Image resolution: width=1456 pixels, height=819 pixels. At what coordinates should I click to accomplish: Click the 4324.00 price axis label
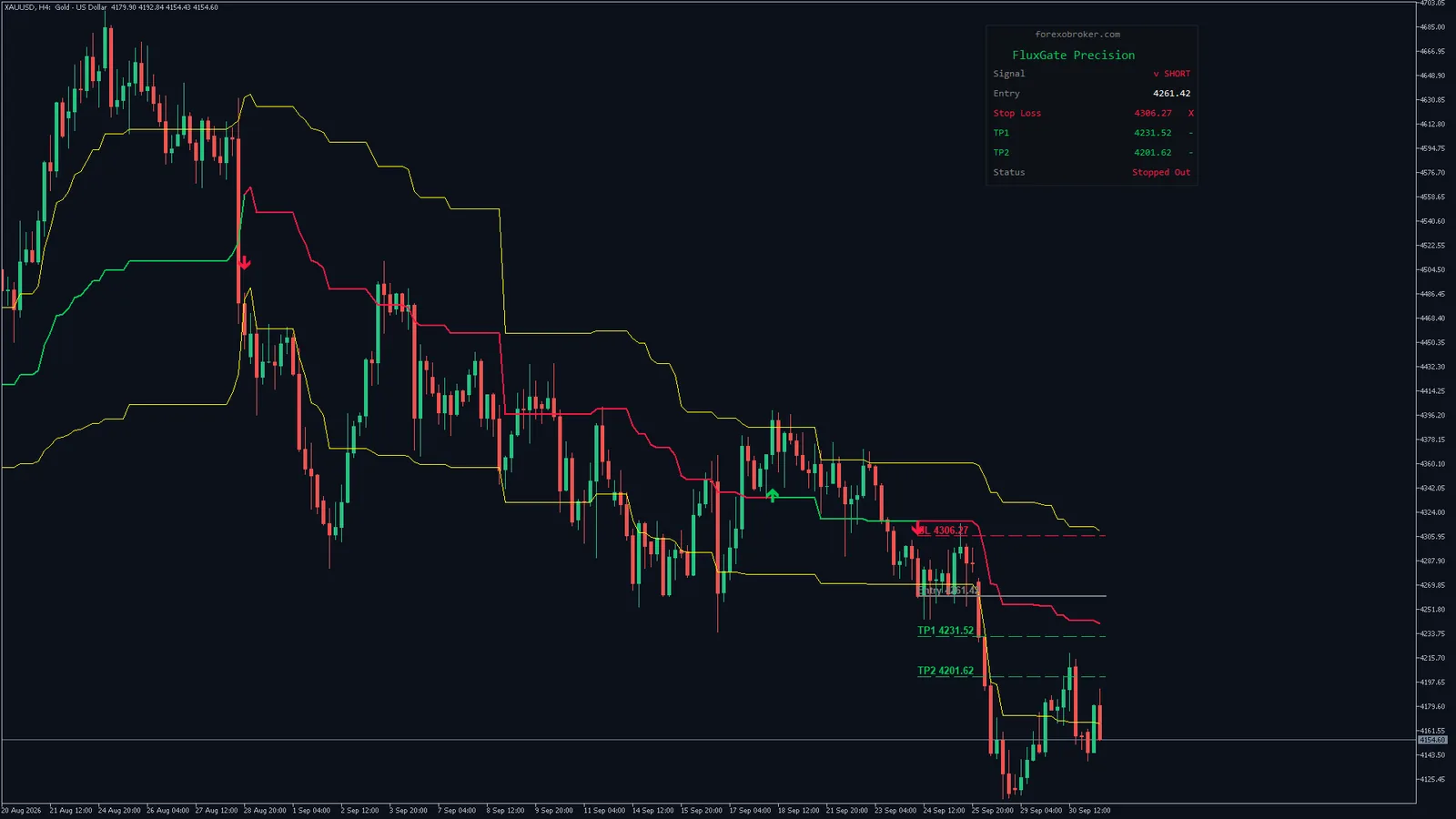(x=1432, y=512)
